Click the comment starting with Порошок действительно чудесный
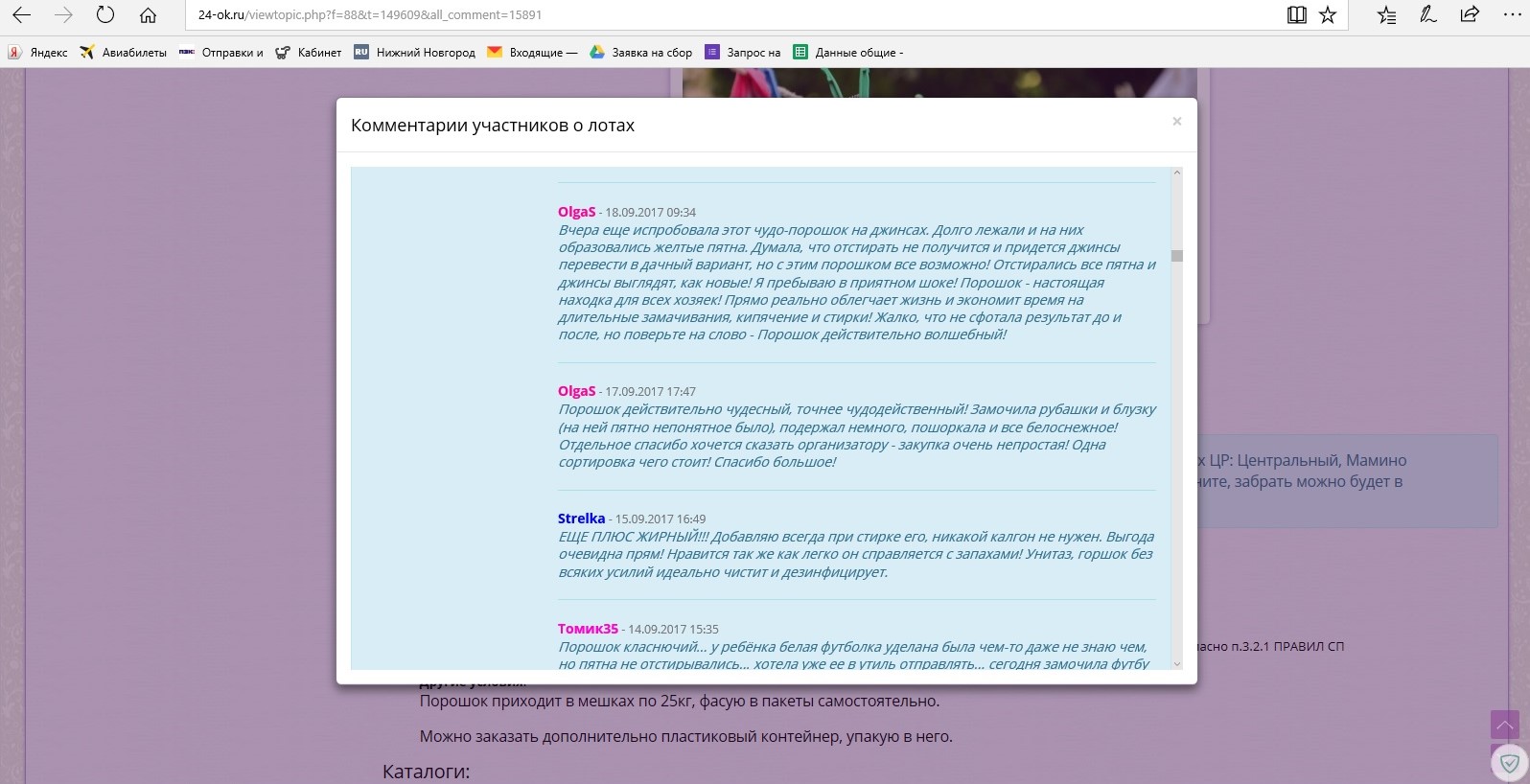Image resolution: width=1530 pixels, height=784 pixels. [857, 435]
